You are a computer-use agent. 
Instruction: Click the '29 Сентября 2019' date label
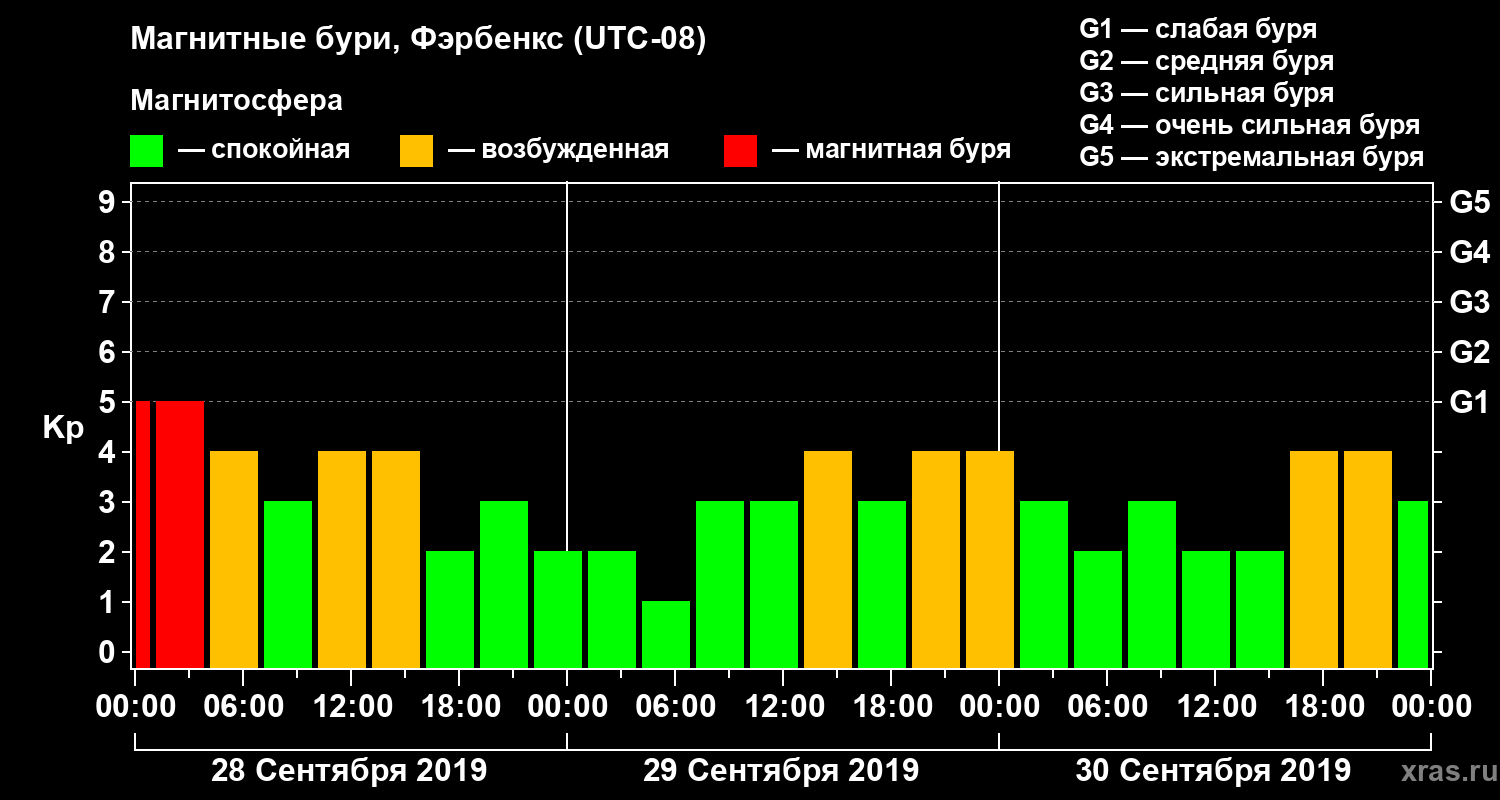[x=781, y=771]
